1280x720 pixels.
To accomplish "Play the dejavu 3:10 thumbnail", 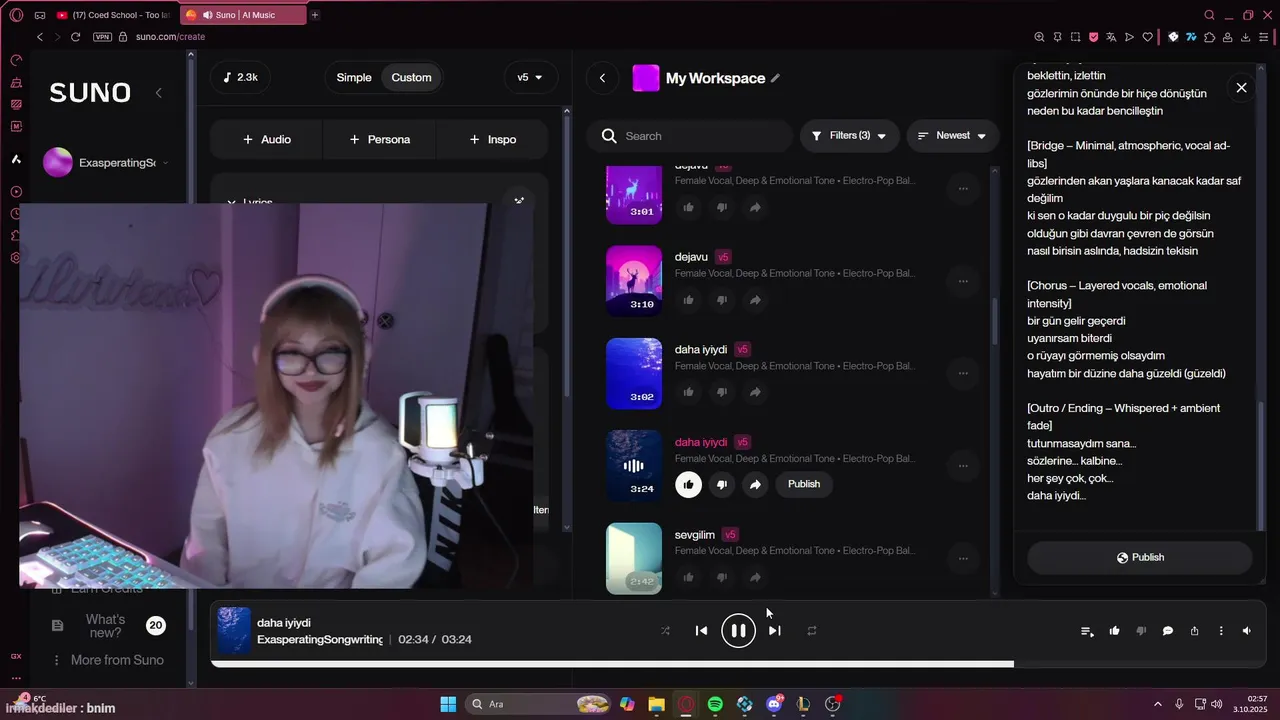I will [634, 281].
